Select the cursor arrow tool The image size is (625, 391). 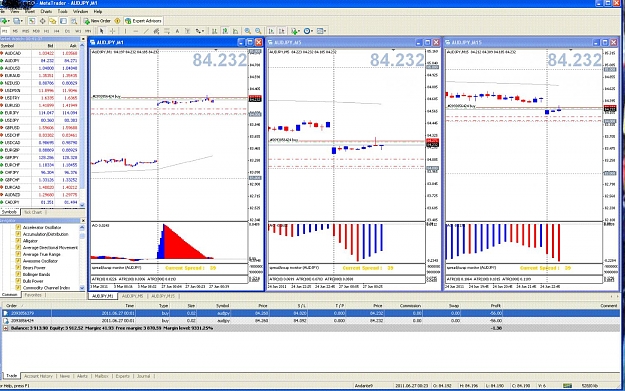pos(102,31)
